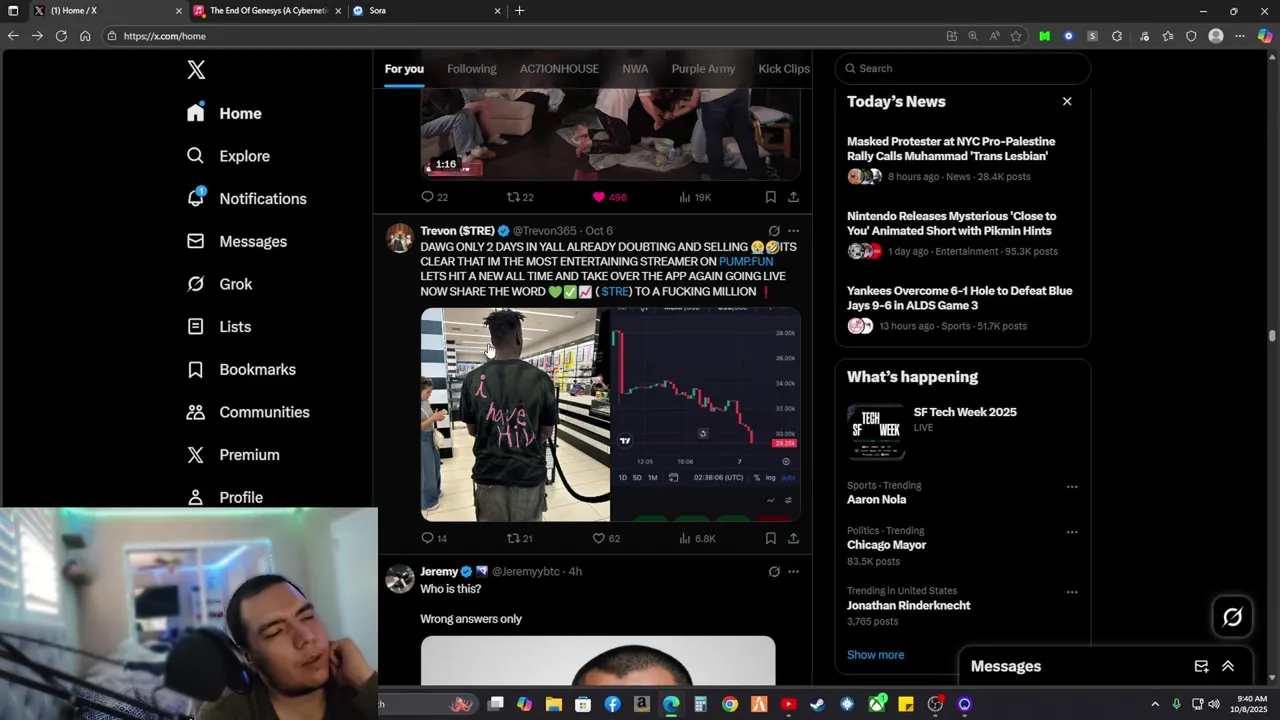This screenshot has height=720, width=1280.
Task: Click the floating Grok button
Action: click(x=1232, y=617)
